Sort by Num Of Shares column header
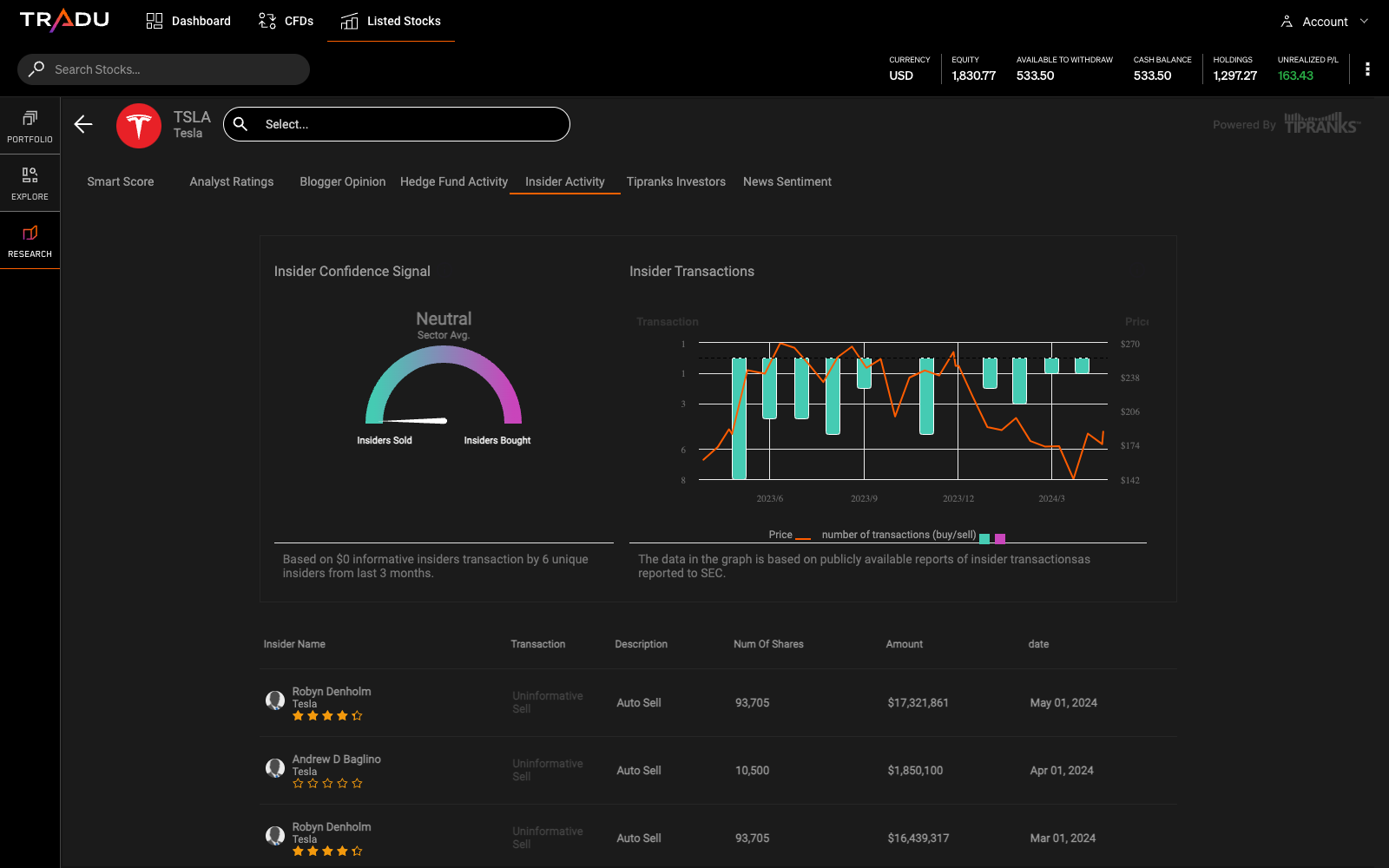The image size is (1389, 868). tap(768, 644)
